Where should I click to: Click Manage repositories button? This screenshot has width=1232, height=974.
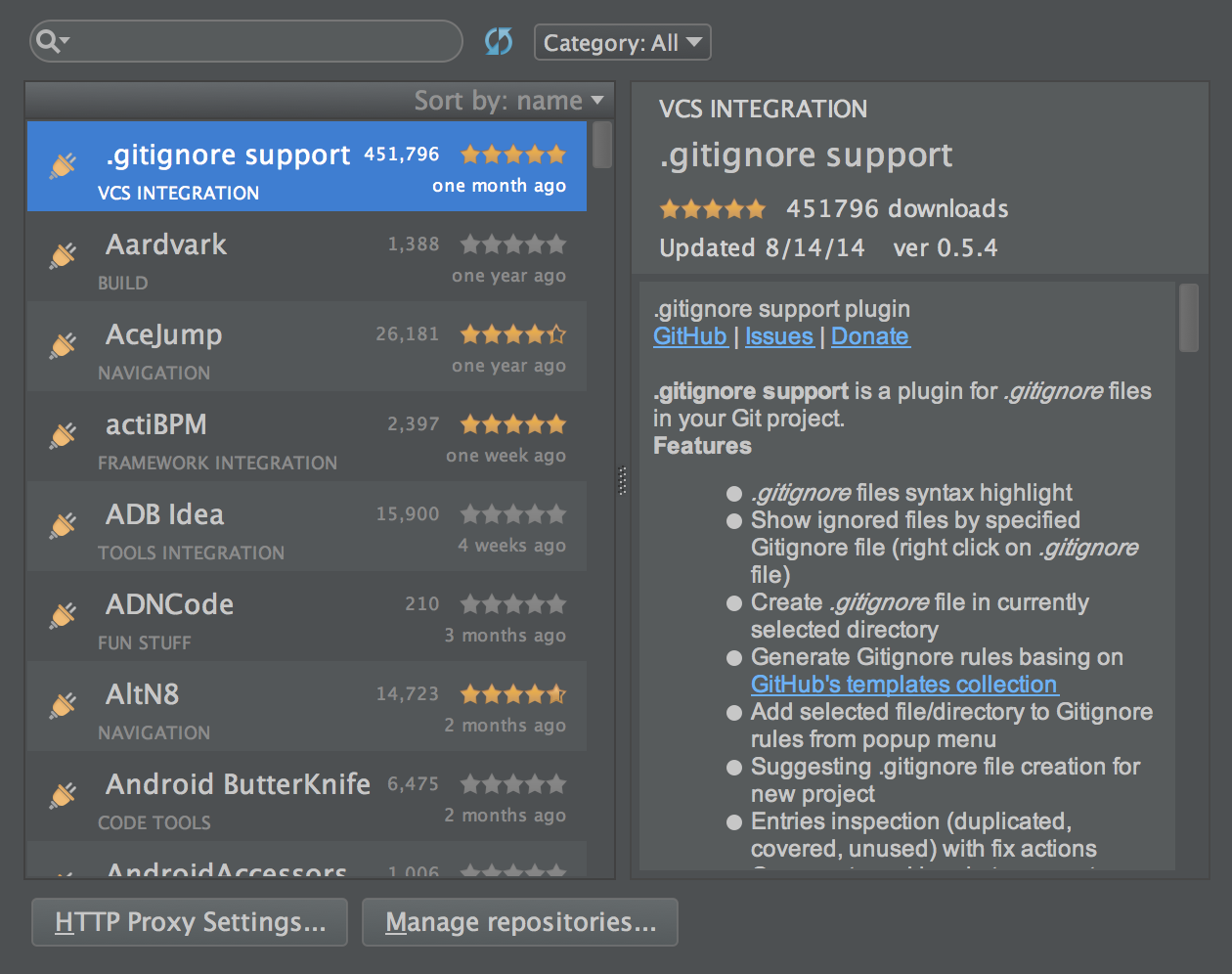[x=520, y=922]
